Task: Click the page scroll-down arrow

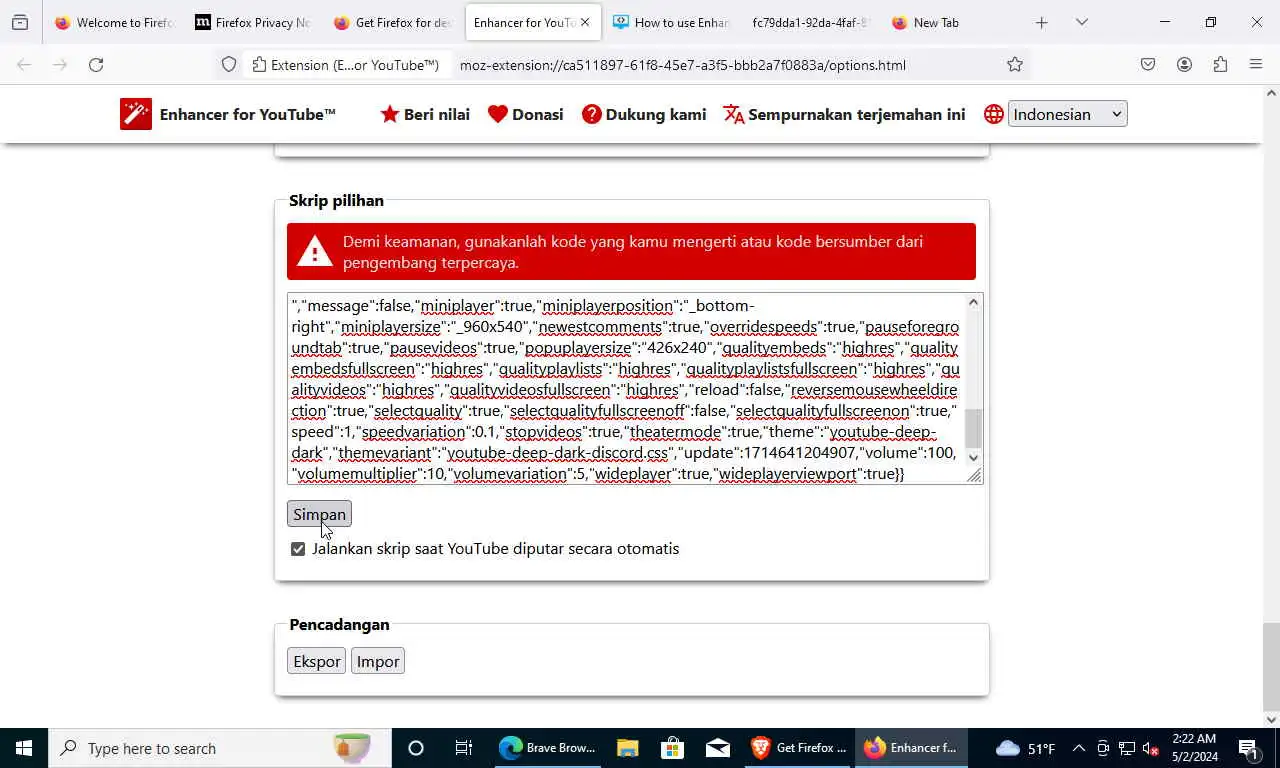Action: coord(1271,720)
